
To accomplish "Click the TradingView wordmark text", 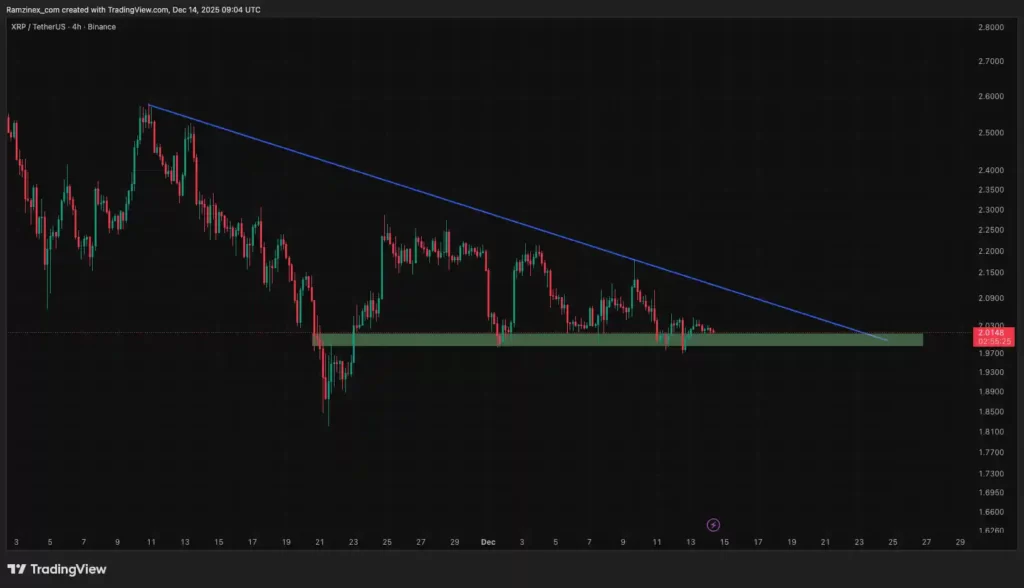I will click(68, 569).
